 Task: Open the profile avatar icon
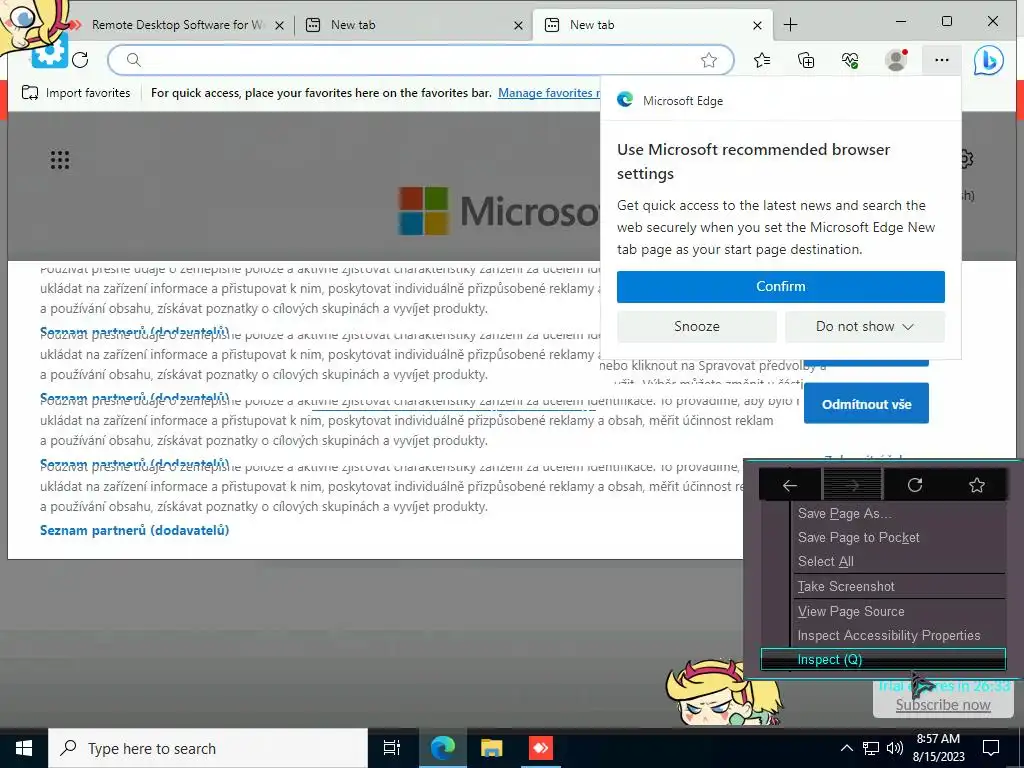896,60
